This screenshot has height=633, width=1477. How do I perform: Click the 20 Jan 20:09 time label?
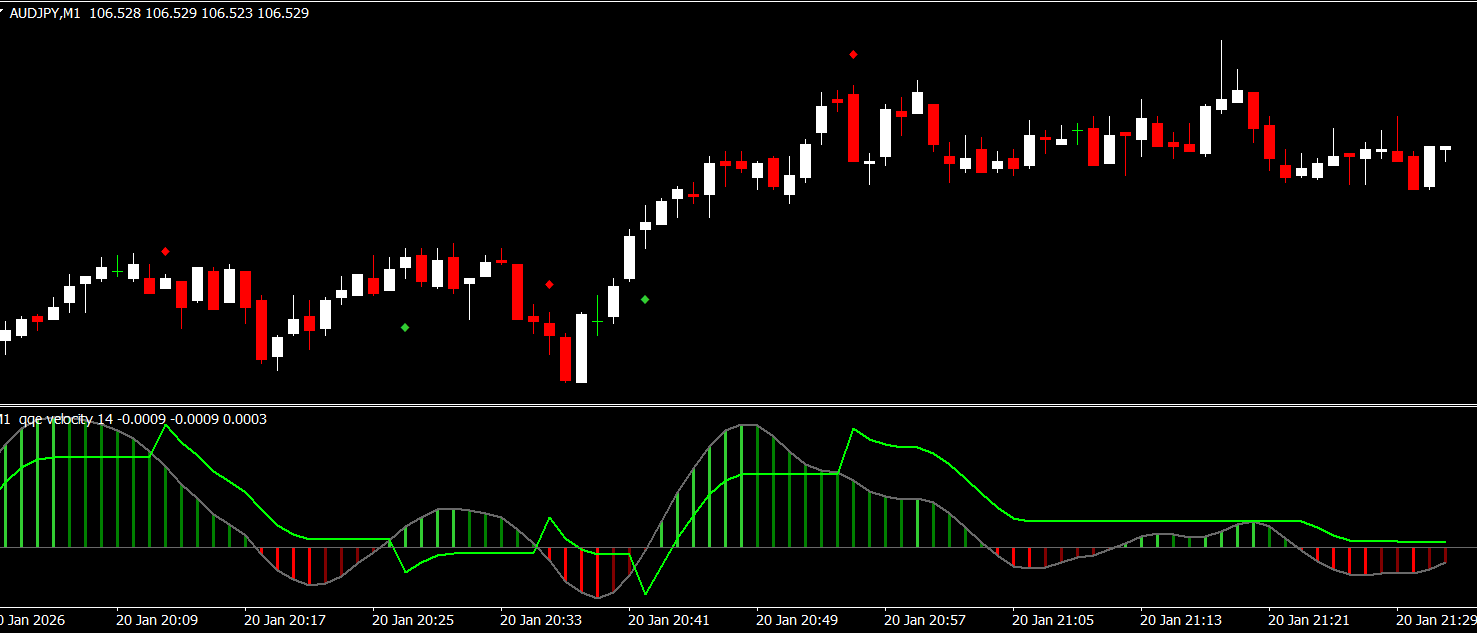pos(157,620)
